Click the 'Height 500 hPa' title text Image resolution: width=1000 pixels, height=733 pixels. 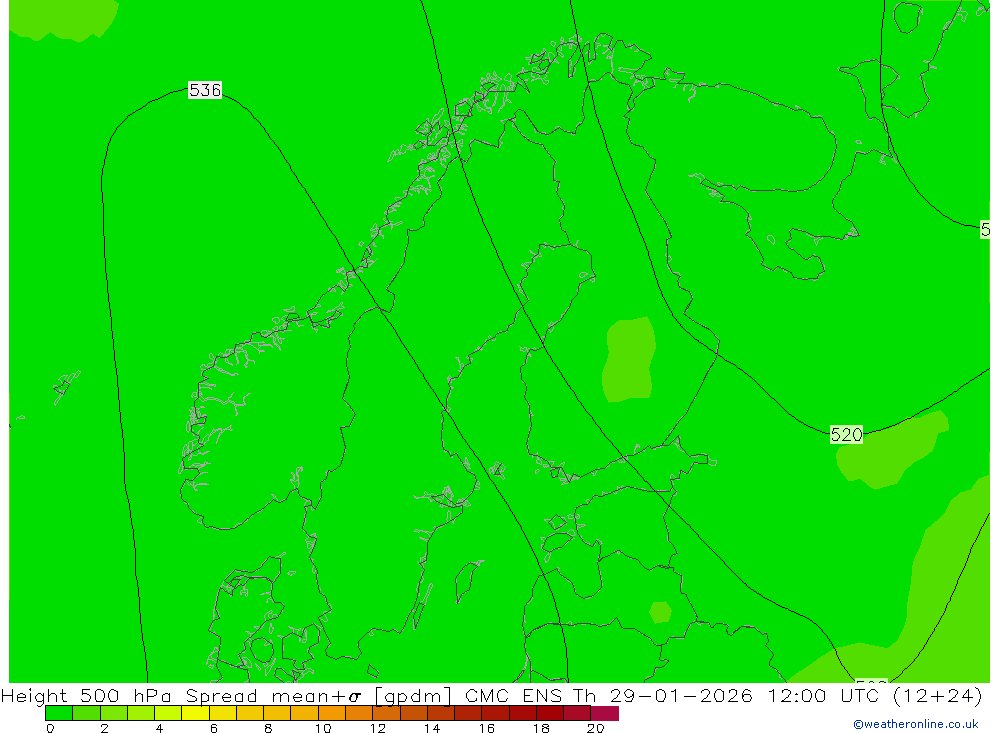86,695
